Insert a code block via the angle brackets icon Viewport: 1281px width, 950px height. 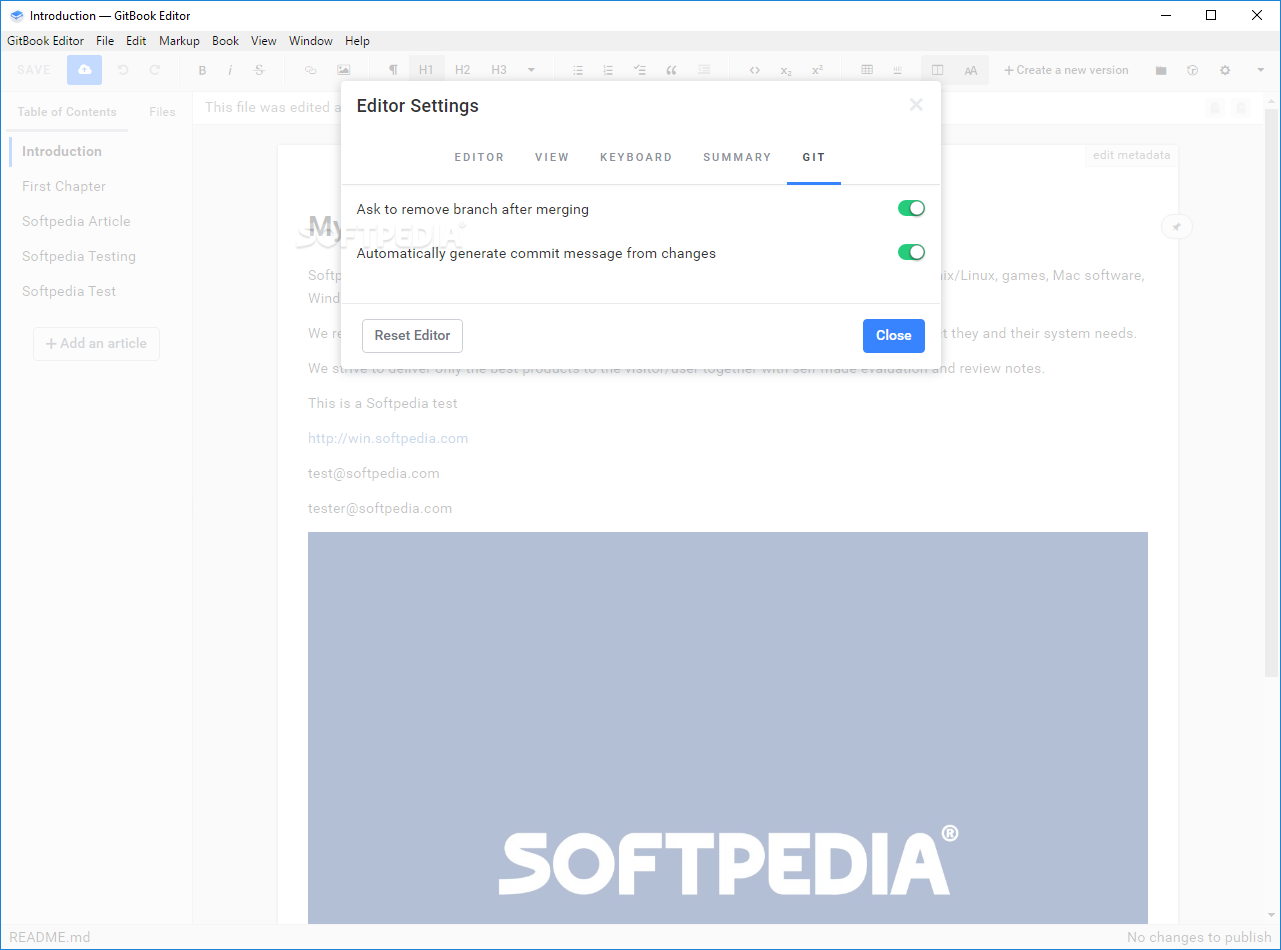pyautogui.click(x=755, y=70)
